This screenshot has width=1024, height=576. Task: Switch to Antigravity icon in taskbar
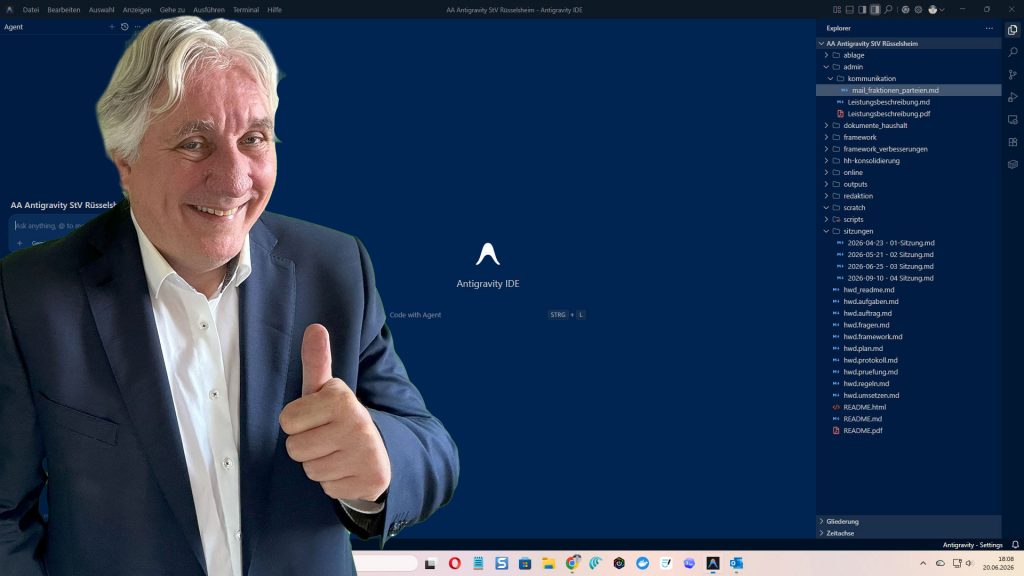[712, 563]
